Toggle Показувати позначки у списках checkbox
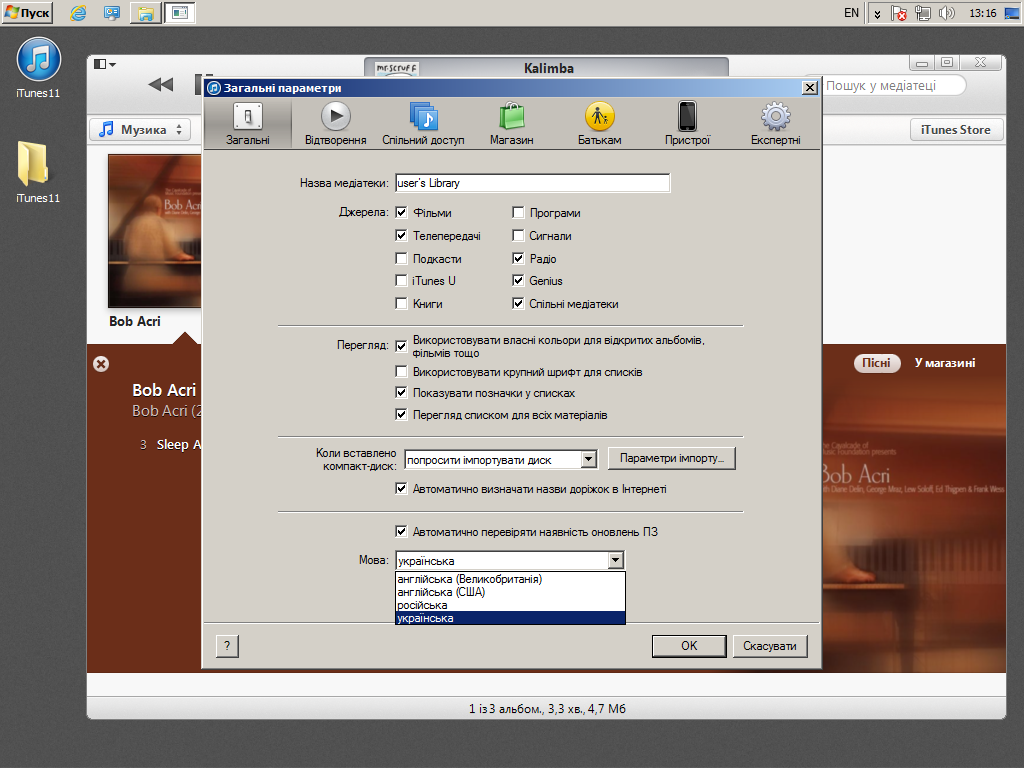 [x=402, y=393]
